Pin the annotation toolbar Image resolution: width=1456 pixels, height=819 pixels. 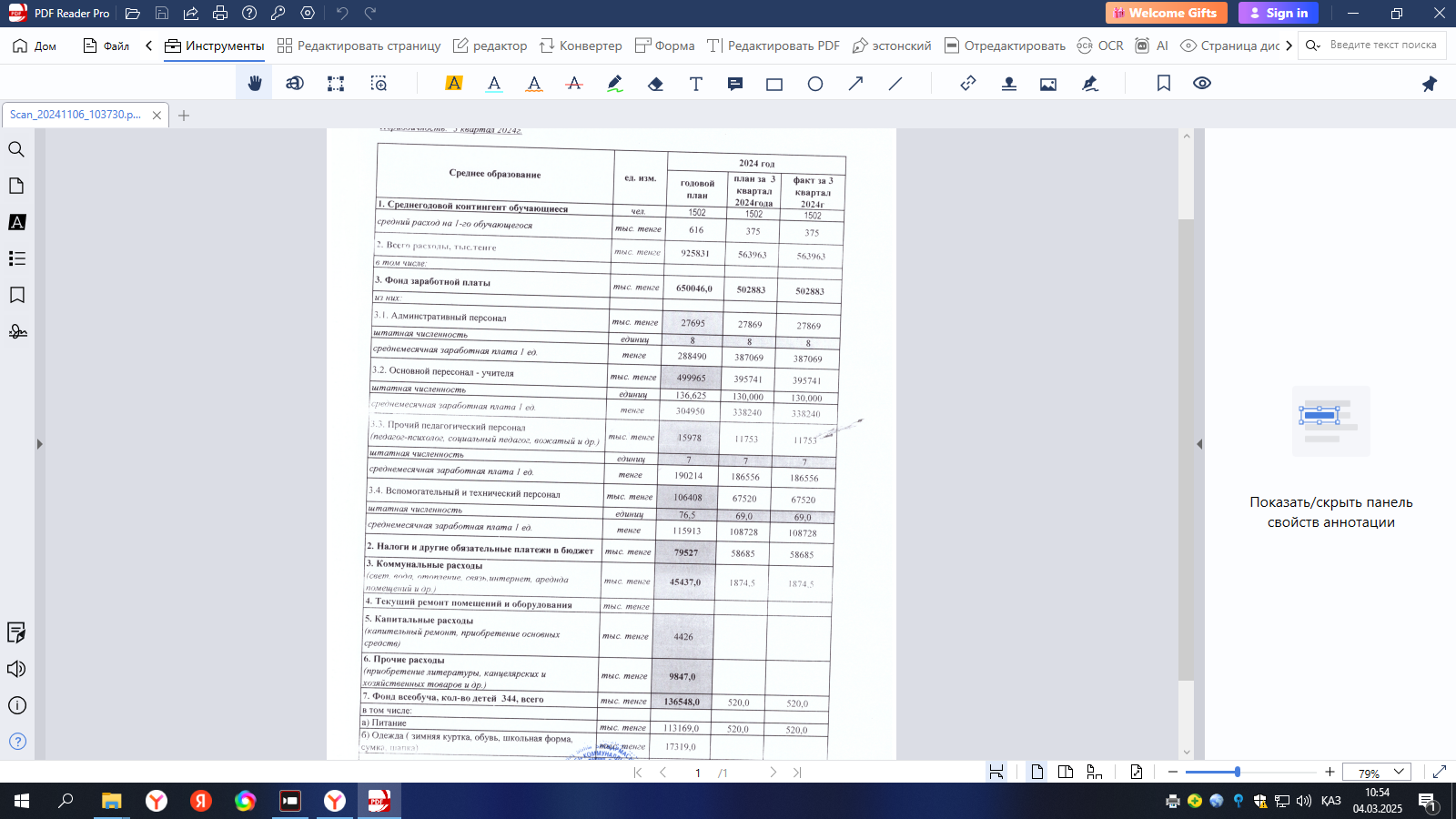click(x=1429, y=84)
